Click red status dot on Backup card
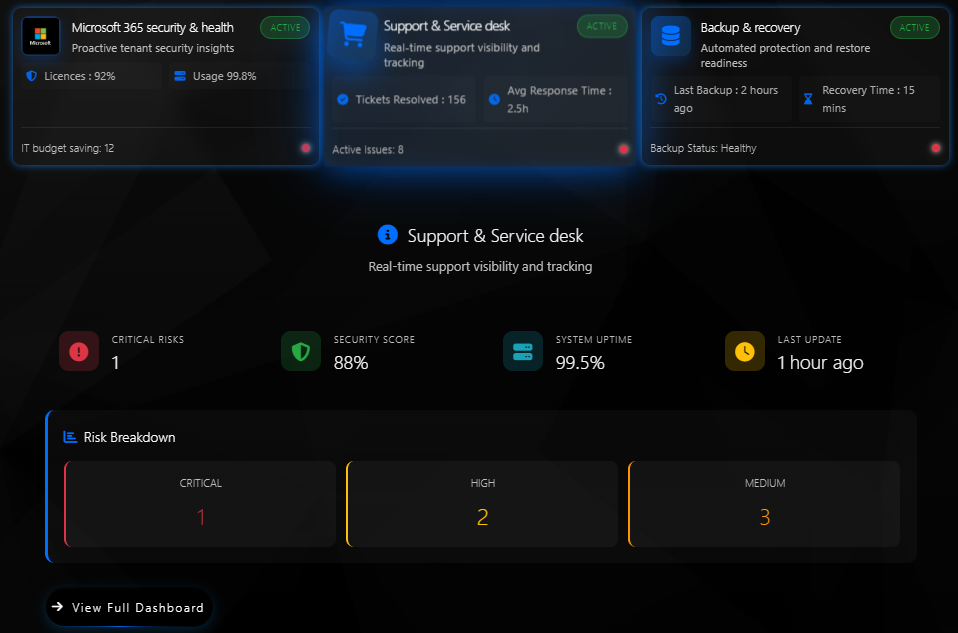Image resolution: width=958 pixels, height=633 pixels. tap(935, 148)
